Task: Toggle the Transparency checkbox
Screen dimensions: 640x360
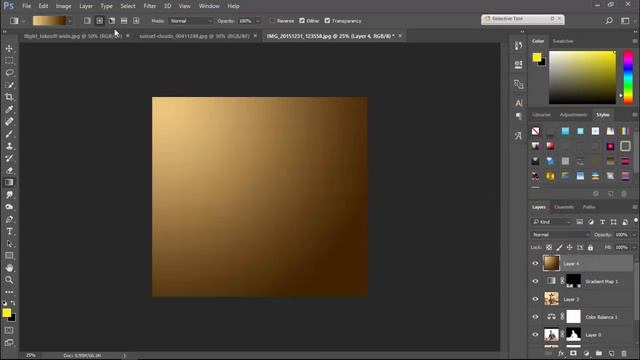Action: [x=327, y=21]
